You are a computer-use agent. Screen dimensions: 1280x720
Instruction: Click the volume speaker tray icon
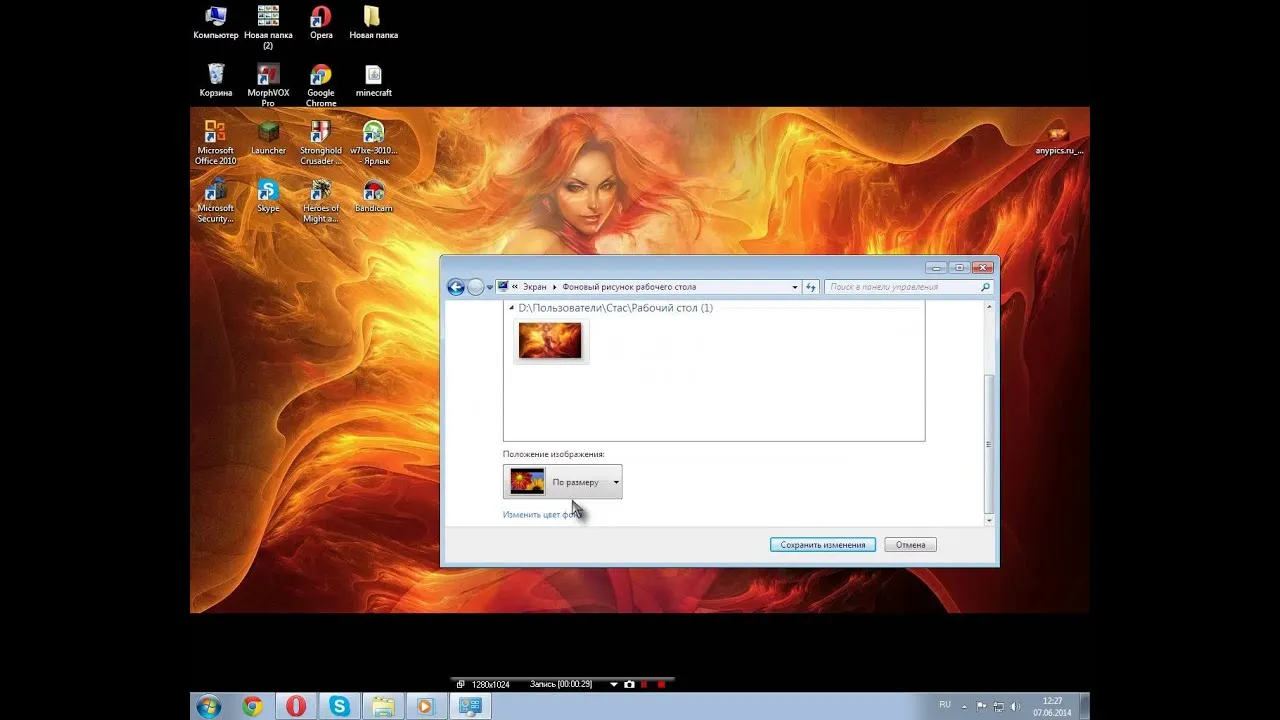(1016, 706)
